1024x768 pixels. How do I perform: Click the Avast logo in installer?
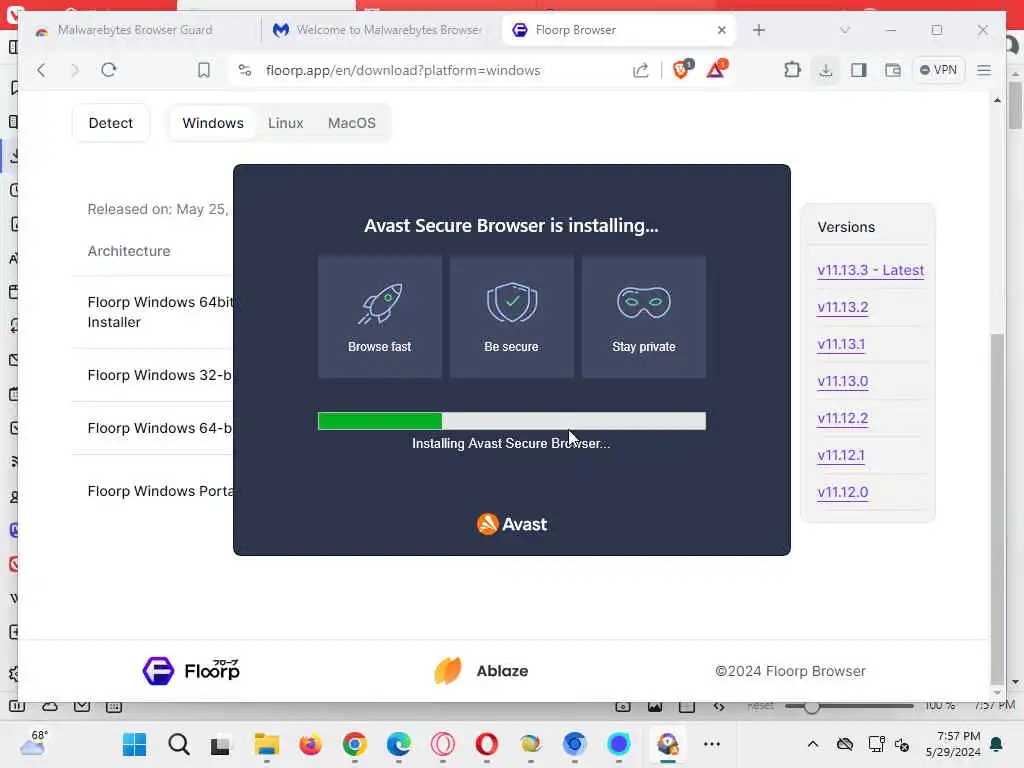tap(512, 524)
